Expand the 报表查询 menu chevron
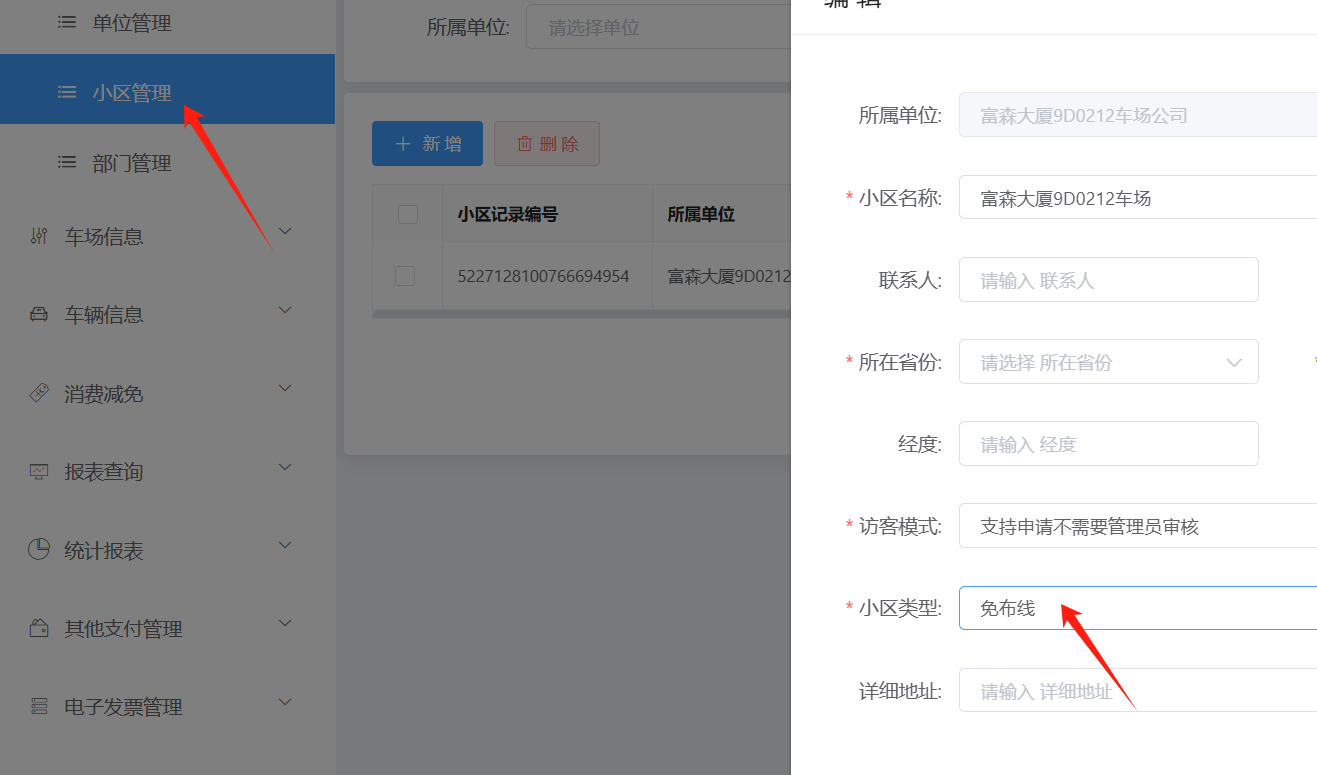Viewport: 1317px width, 775px height. pos(285,466)
